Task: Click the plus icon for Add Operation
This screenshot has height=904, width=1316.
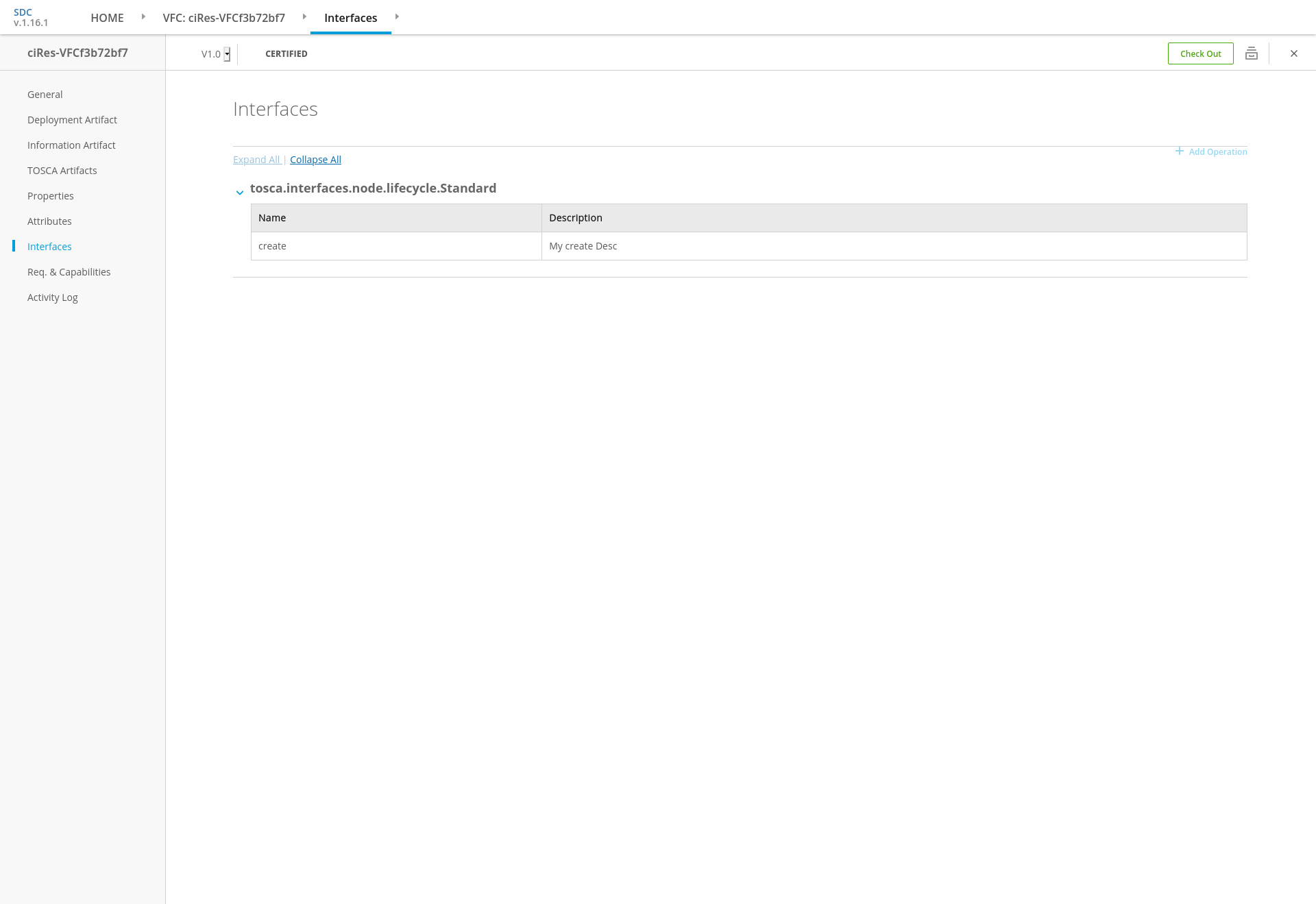Action: (1179, 151)
